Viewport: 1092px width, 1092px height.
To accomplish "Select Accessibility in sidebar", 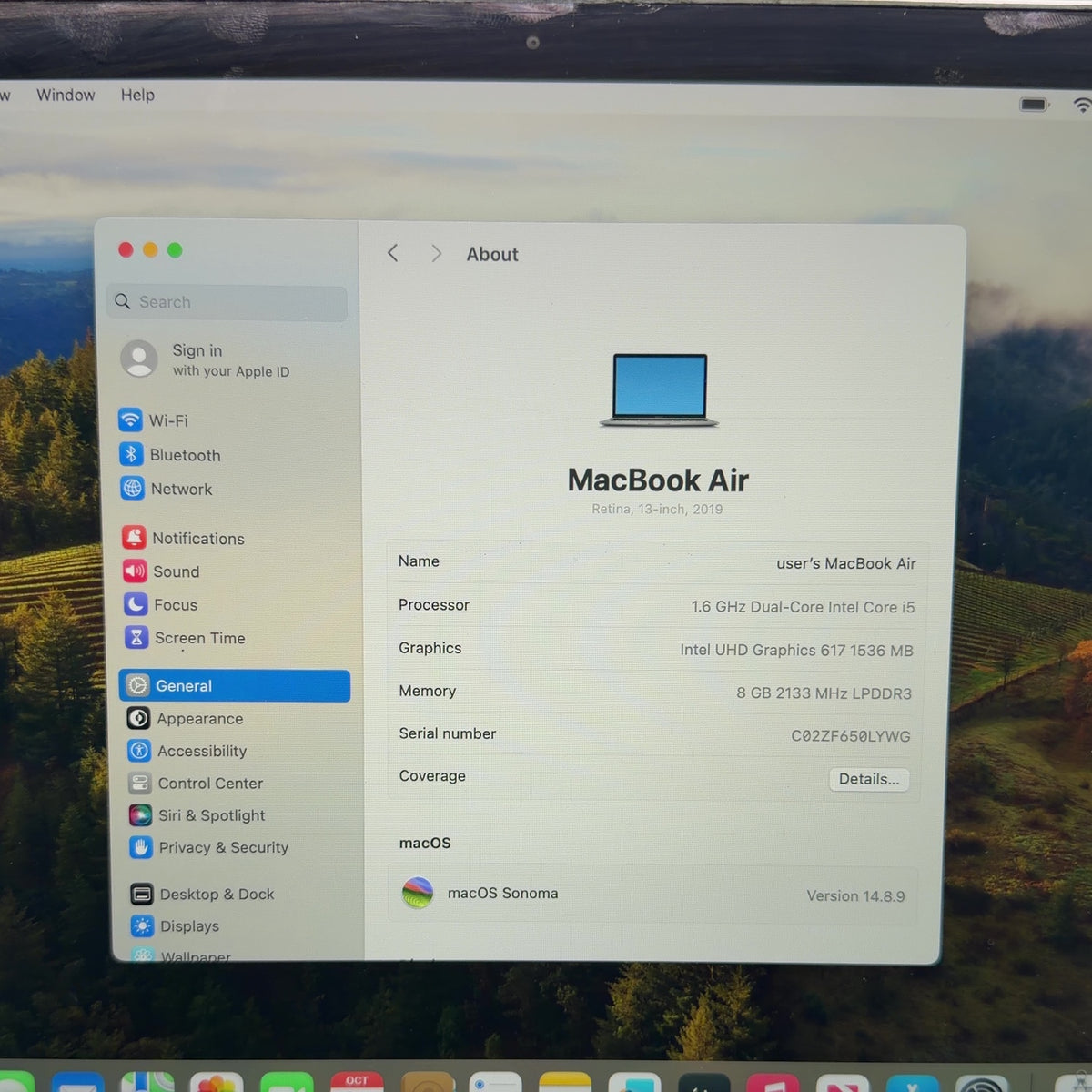I will coord(187,751).
